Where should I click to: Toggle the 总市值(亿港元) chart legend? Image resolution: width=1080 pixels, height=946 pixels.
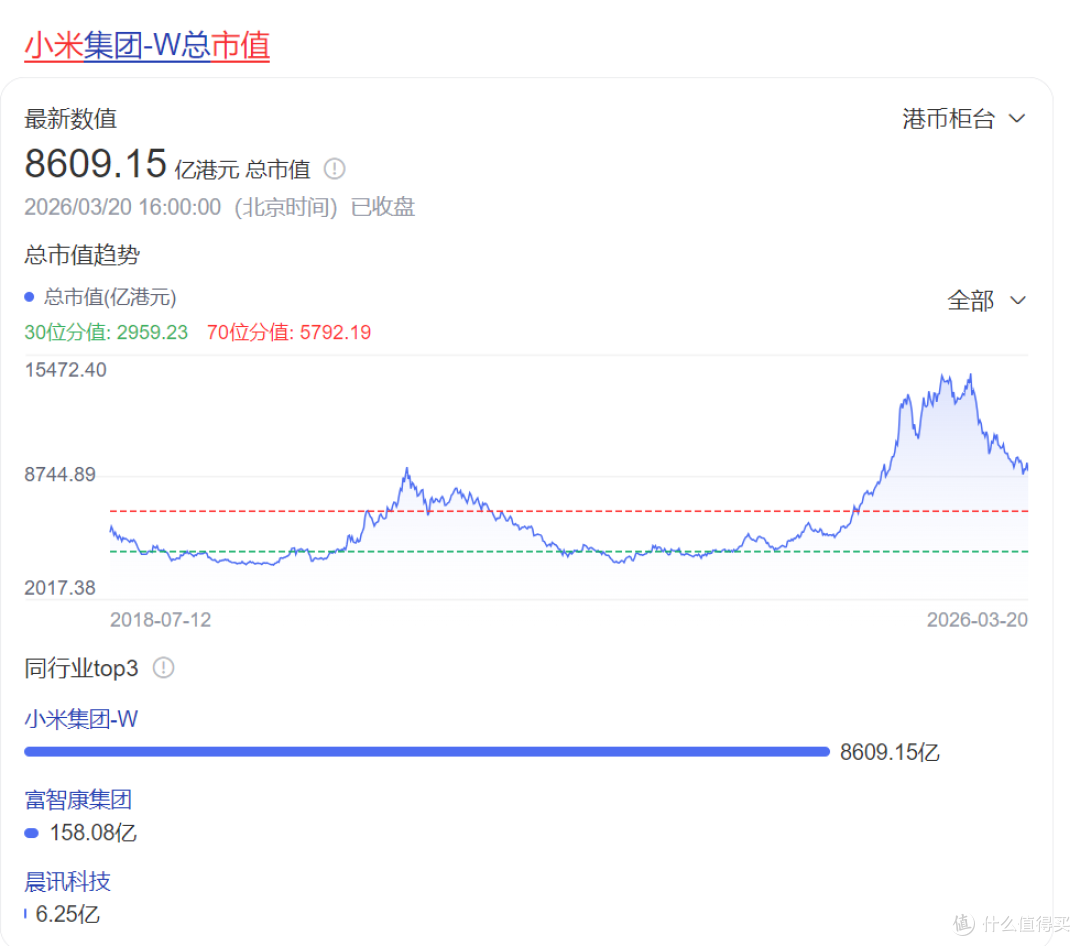tap(101, 297)
